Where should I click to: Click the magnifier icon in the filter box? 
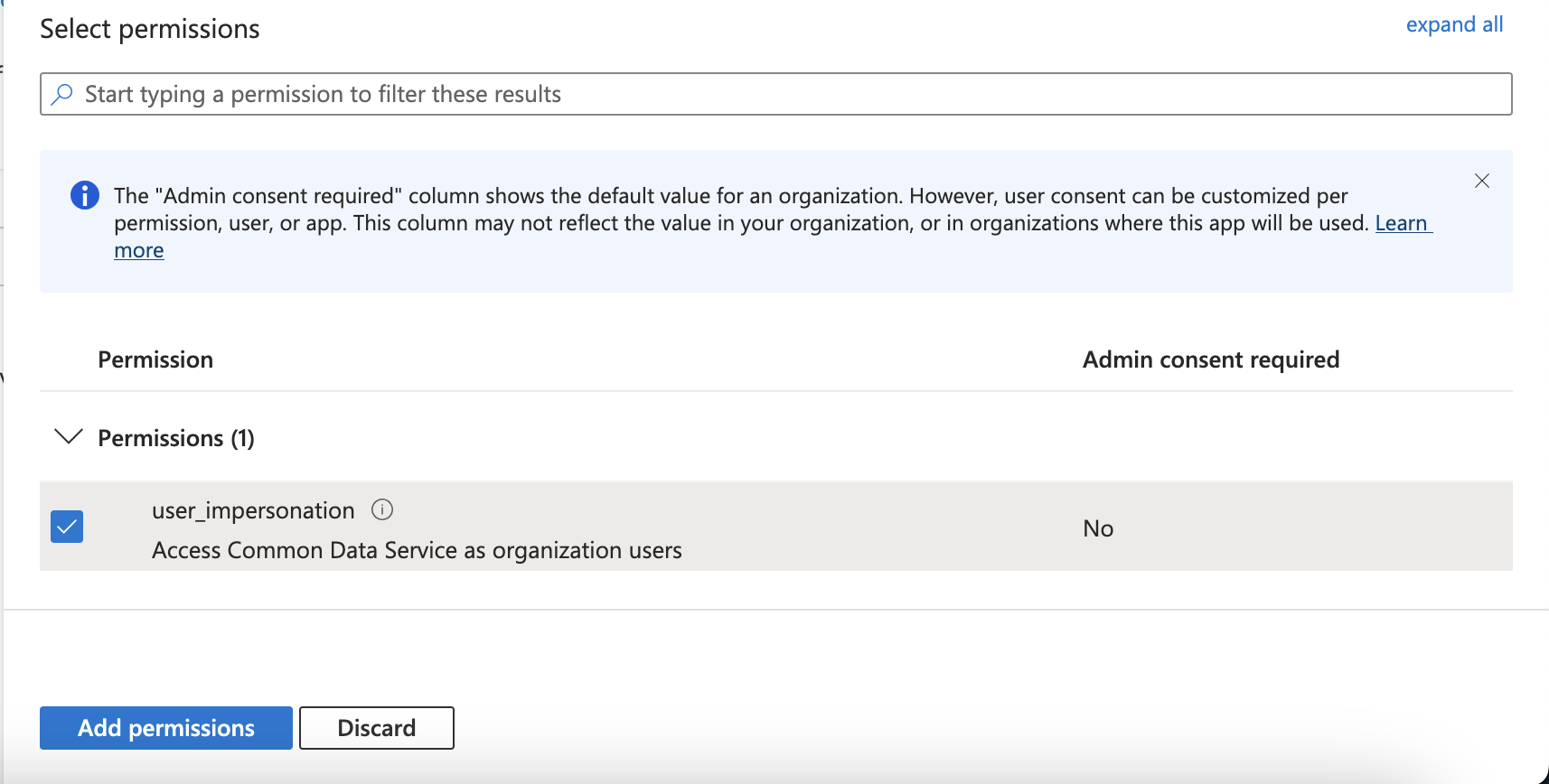[x=61, y=94]
